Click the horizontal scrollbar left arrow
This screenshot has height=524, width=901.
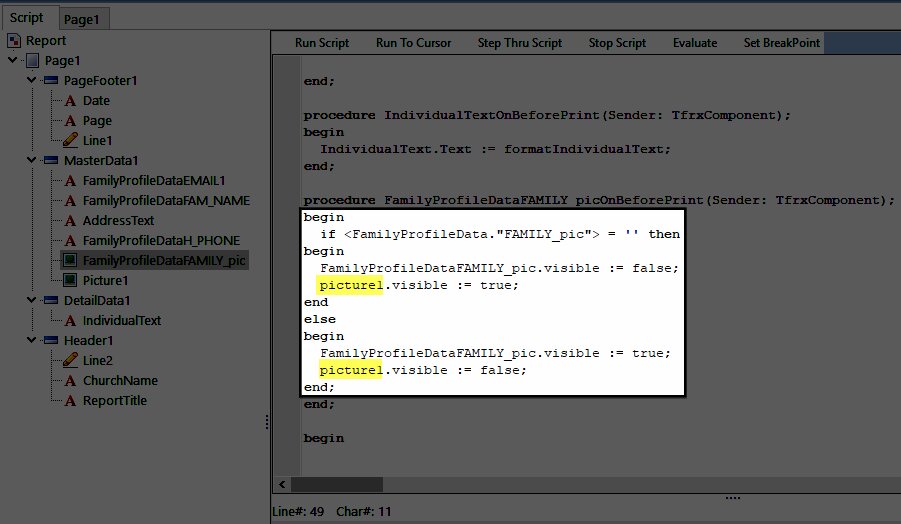(x=282, y=484)
